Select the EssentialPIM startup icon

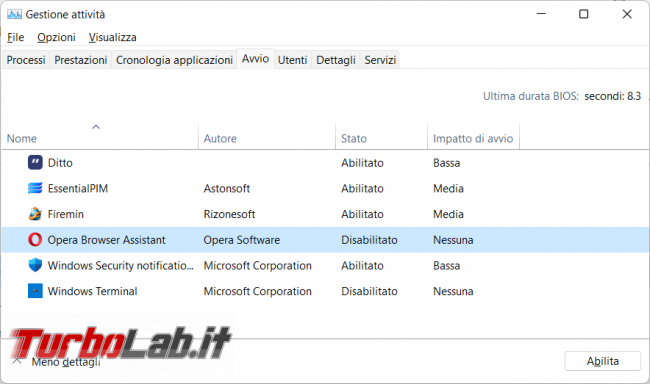35,188
